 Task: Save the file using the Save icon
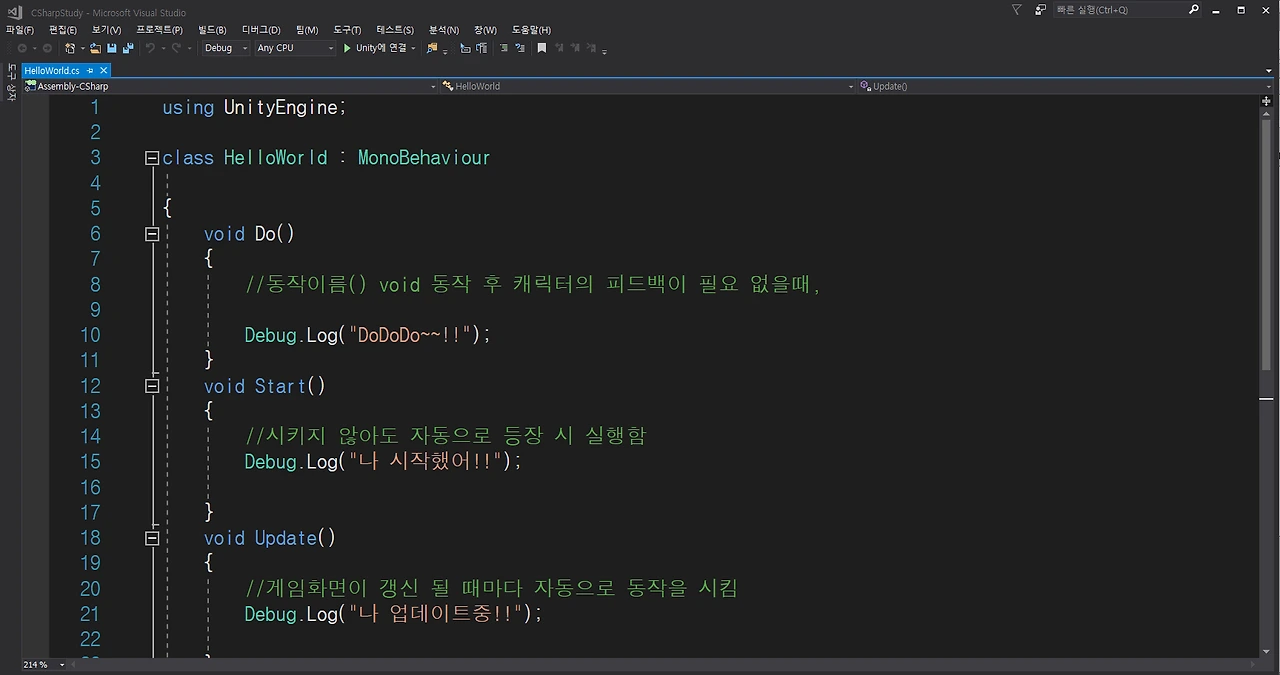point(112,48)
